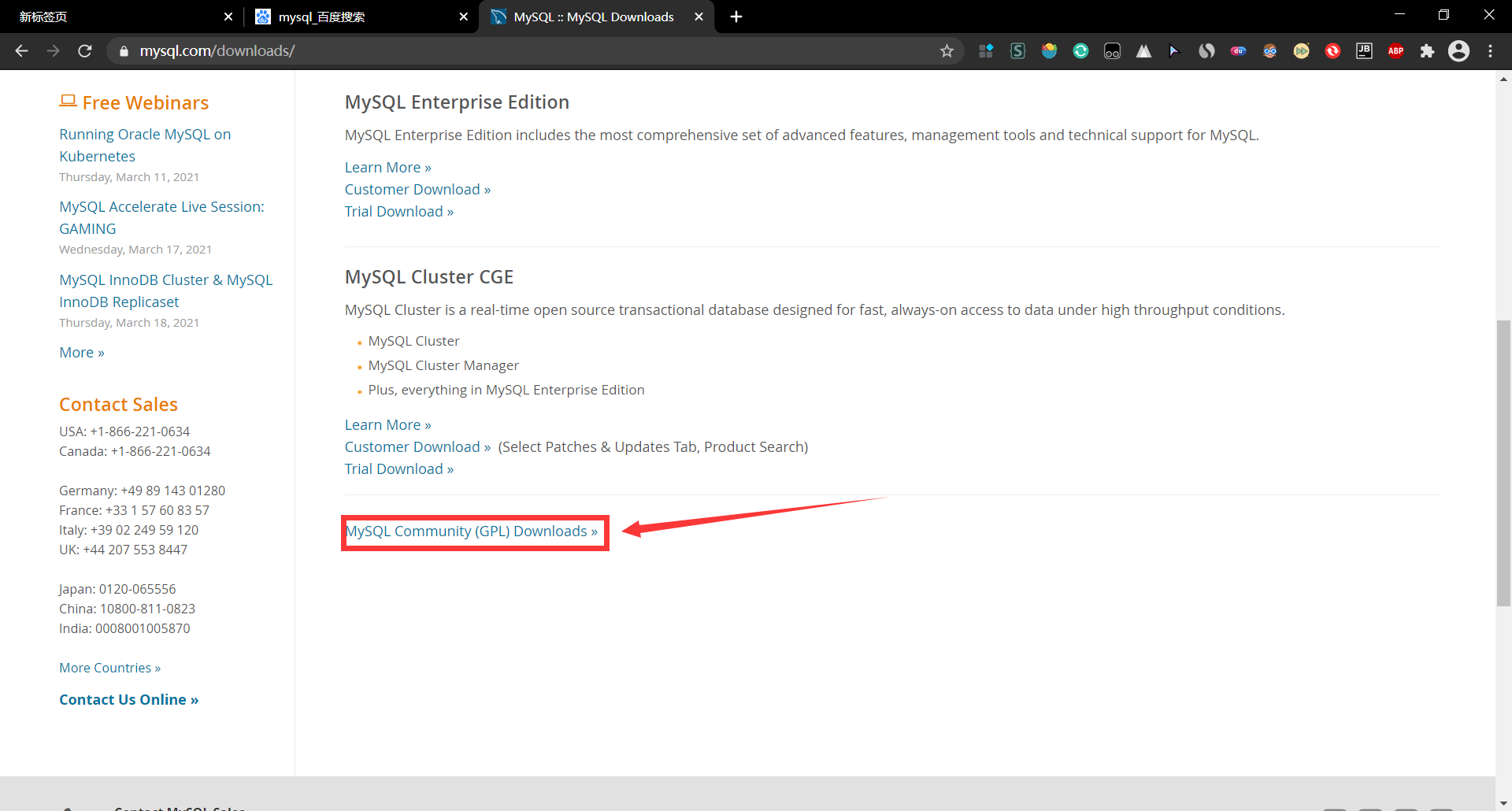The width and height of the screenshot is (1512, 811).
Task: Open the Extensions puzzle piece menu
Action: (1427, 51)
